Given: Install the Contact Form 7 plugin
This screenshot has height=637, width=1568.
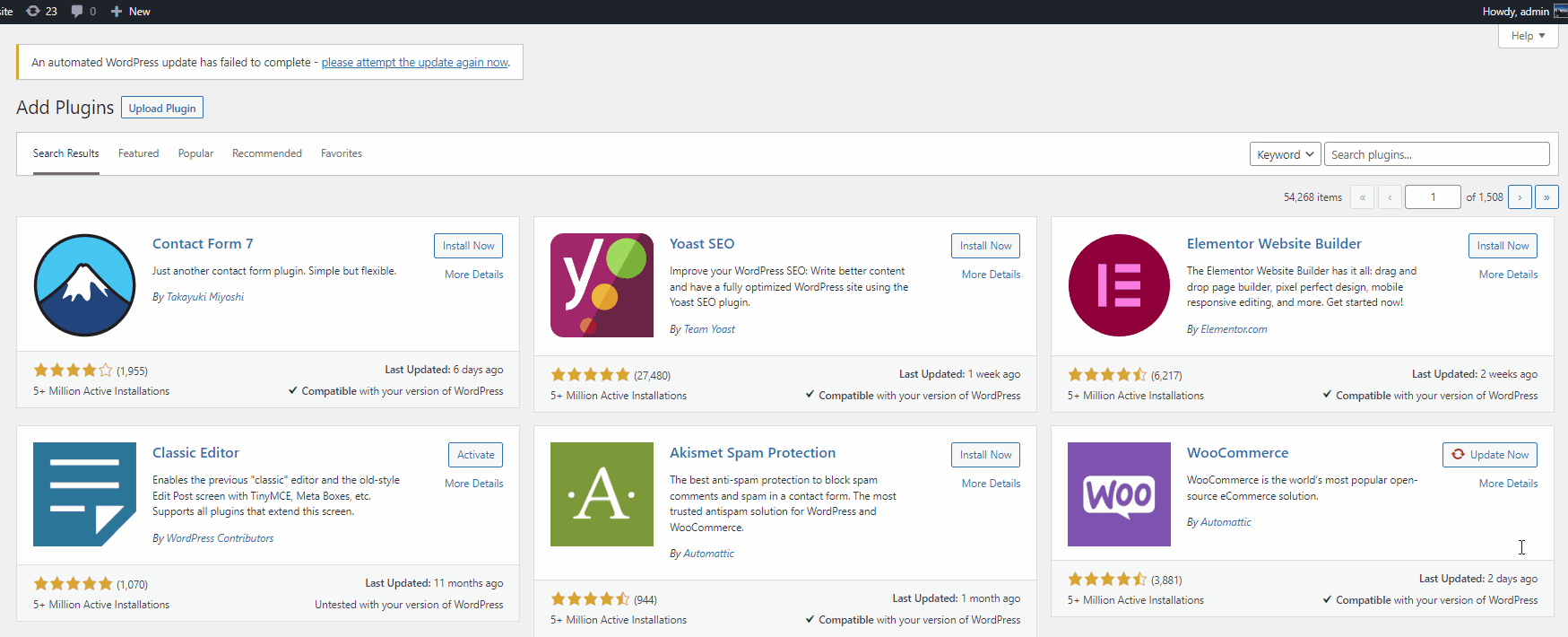Looking at the screenshot, I should click(x=468, y=246).
